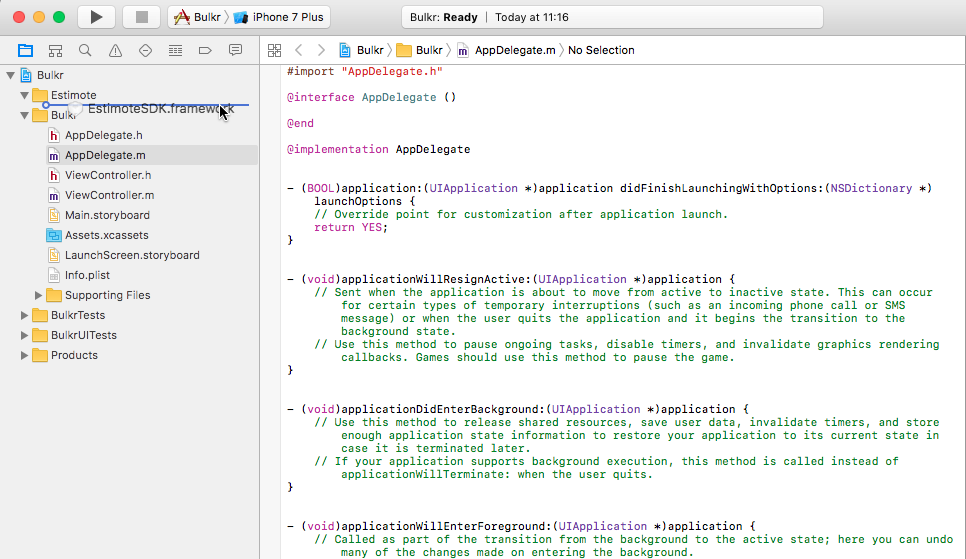Image resolution: width=966 pixels, height=559 pixels.
Task: Click AppDelegate.m in the jump bar
Action: [x=506, y=51]
